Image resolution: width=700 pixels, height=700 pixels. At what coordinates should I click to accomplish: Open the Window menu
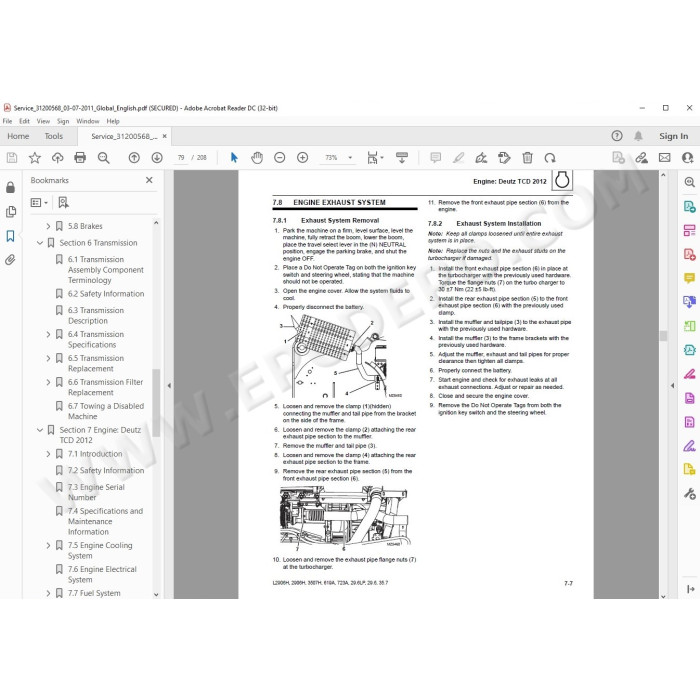pos(88,121)
